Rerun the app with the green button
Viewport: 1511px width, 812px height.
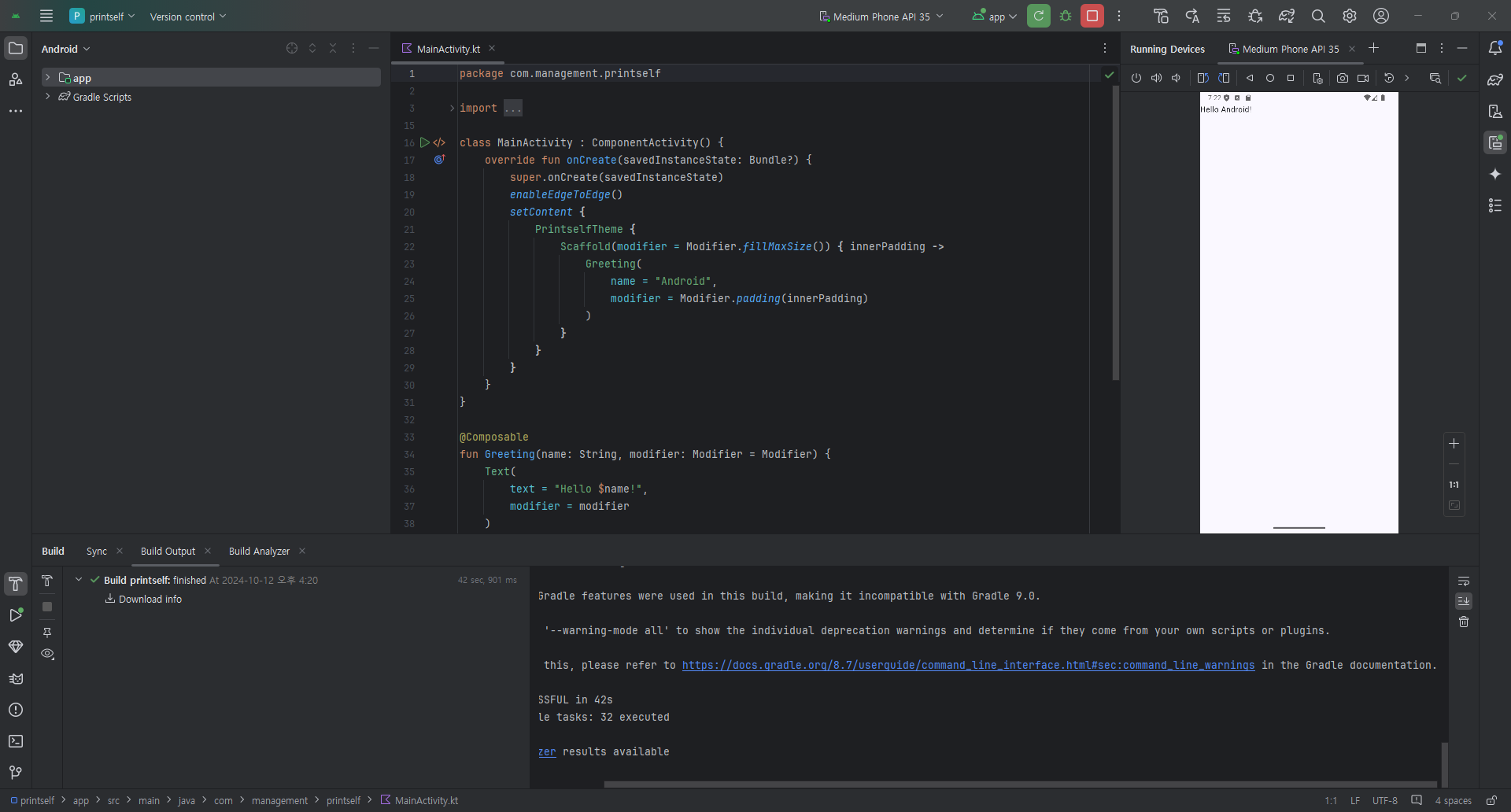pyautogui.click(x=1039, y=16)
